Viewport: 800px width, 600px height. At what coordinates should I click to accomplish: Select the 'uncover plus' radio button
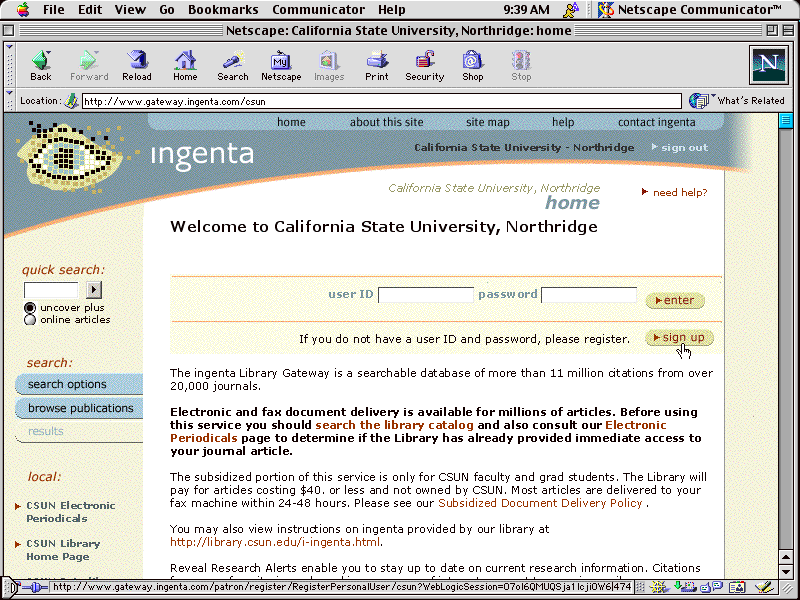click(30, 308)
